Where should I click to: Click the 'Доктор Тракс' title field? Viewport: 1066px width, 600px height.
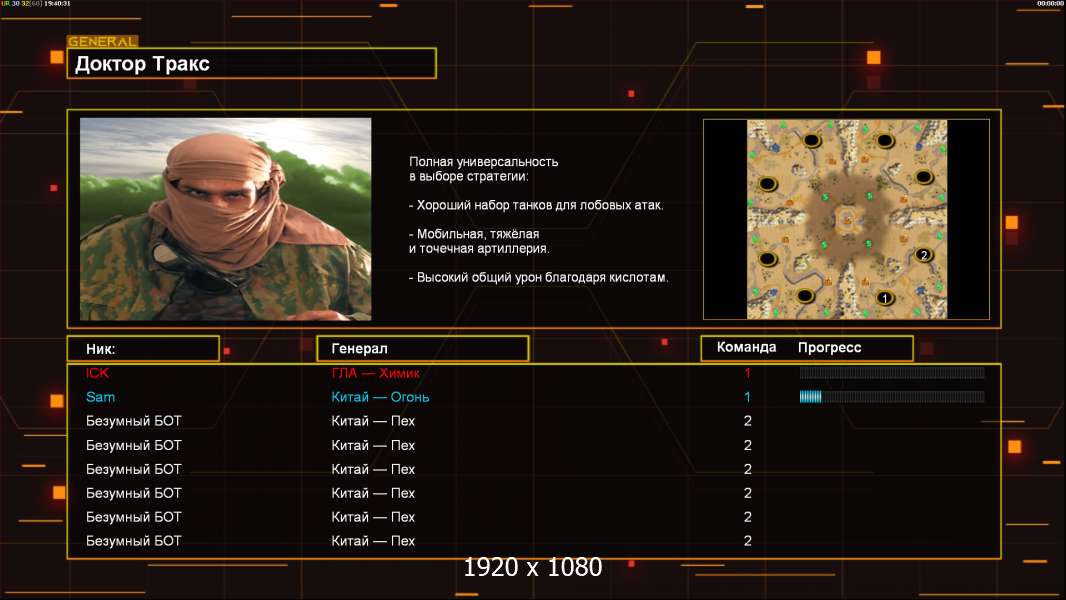[252, 63]
